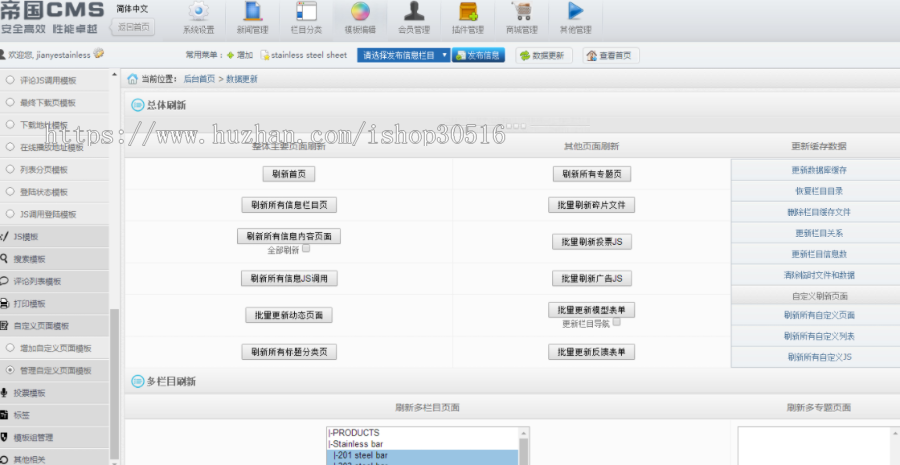This screenshot has width=900, height=465.
Task: Click 刷新首页 button
Action: point(289,174)
